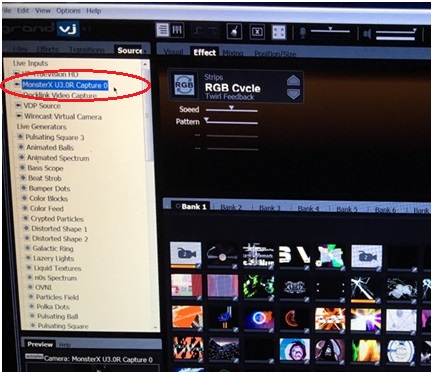433x374 pixels.
Task: Mute output with the speaker icon
Action: click(x=367, y=34)
